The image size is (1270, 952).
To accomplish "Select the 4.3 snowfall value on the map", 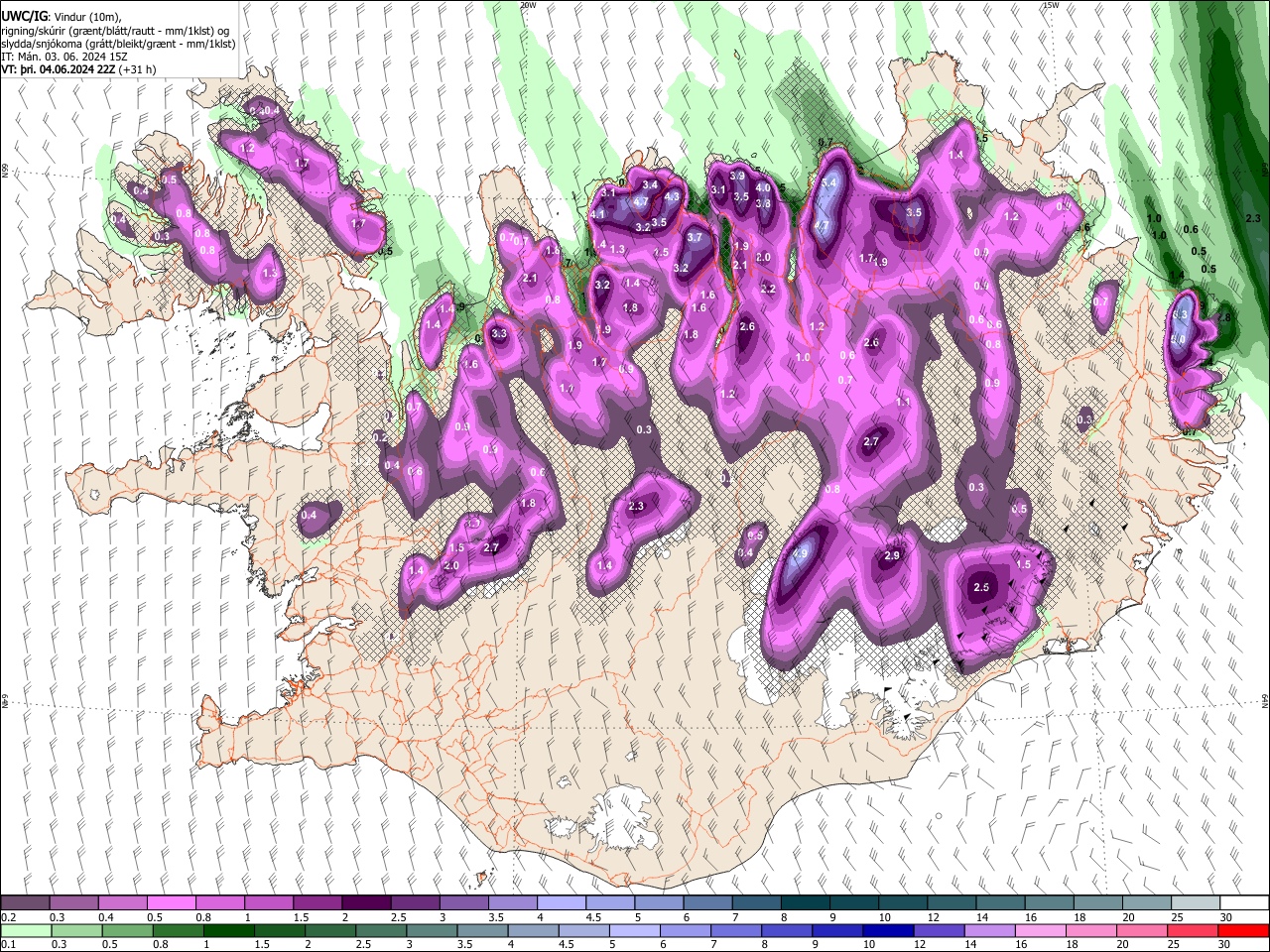I will (672, 196).
